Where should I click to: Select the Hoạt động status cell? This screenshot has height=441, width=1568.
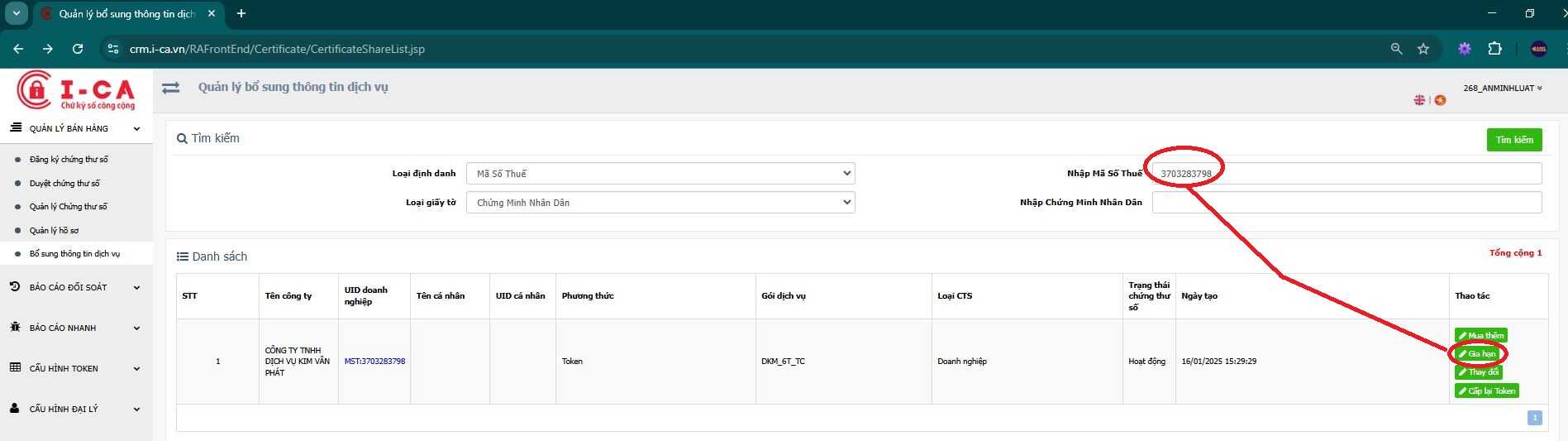(1148, 362)
